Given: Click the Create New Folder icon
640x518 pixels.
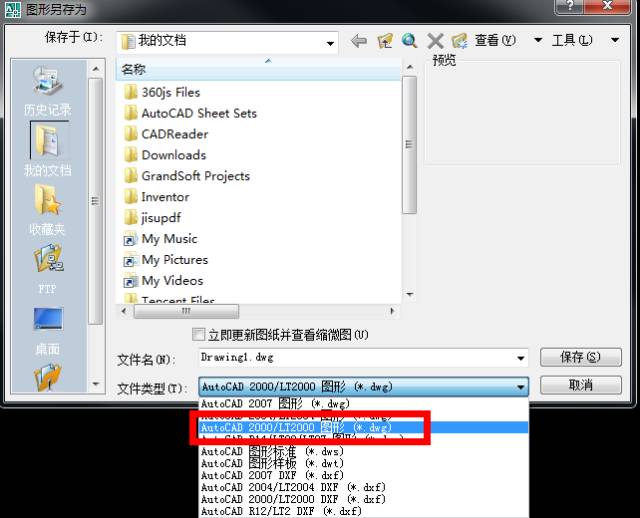Looking at the screenshot, I should [x=460, y=41].
